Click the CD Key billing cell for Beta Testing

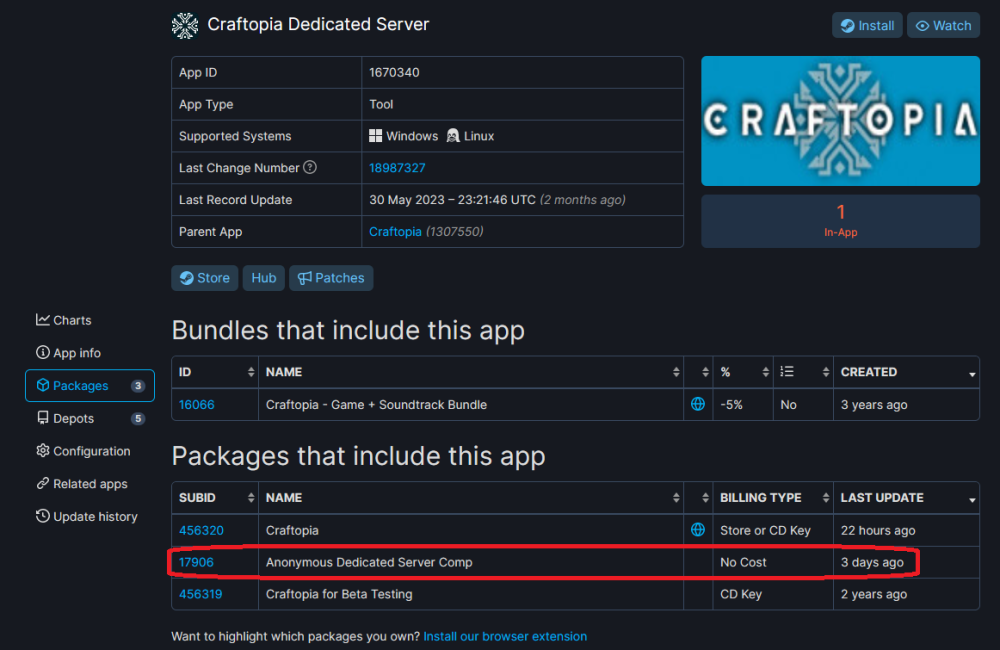[773, 594]
